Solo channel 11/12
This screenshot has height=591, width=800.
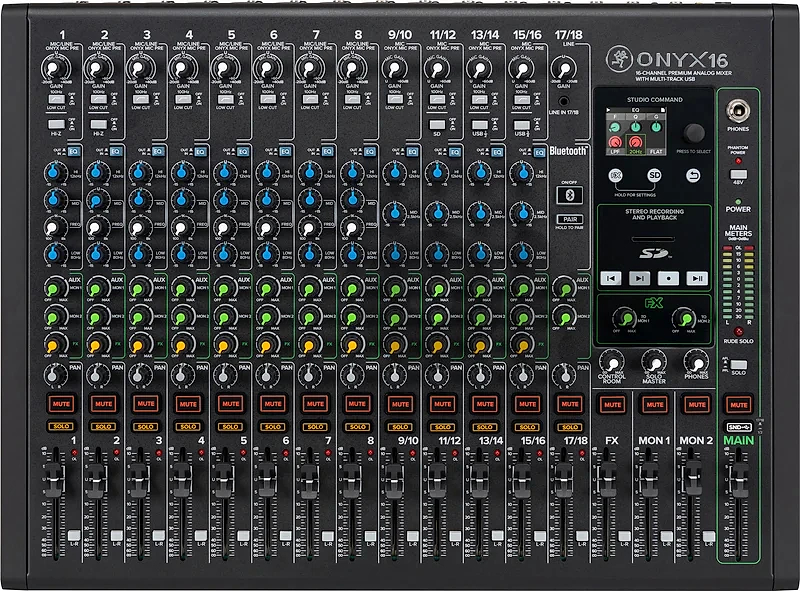tap(442, 426)
